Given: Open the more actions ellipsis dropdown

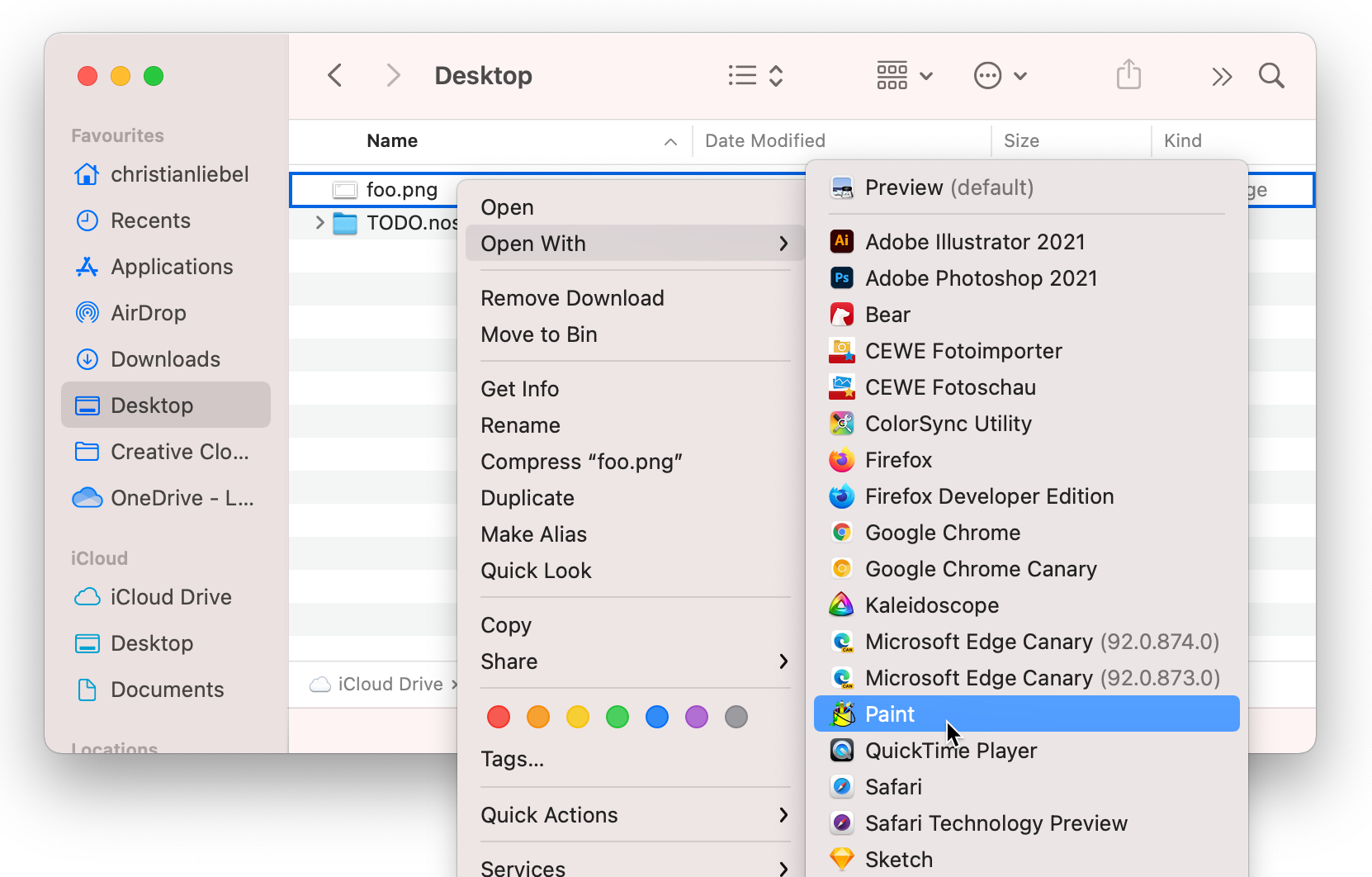Looking at the screenshot, I should click(x=1000, y=76).
